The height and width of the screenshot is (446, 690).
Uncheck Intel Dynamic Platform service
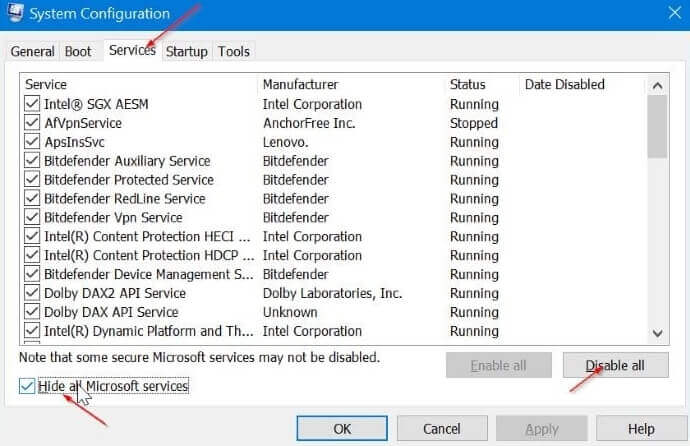pyautogui.click(x=32, y=331)
